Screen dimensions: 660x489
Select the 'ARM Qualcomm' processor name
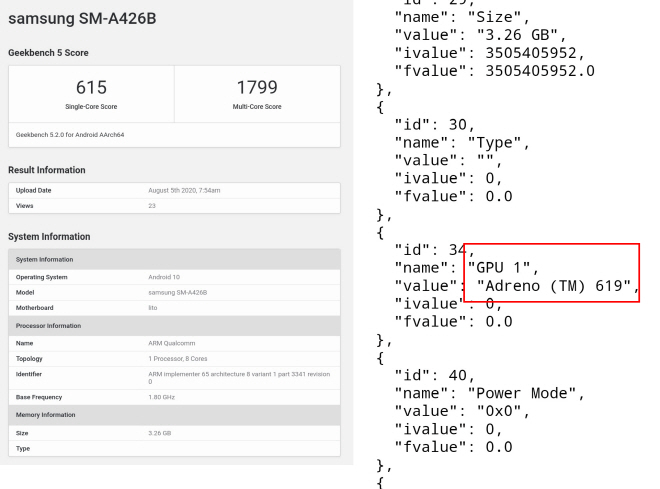171,343
